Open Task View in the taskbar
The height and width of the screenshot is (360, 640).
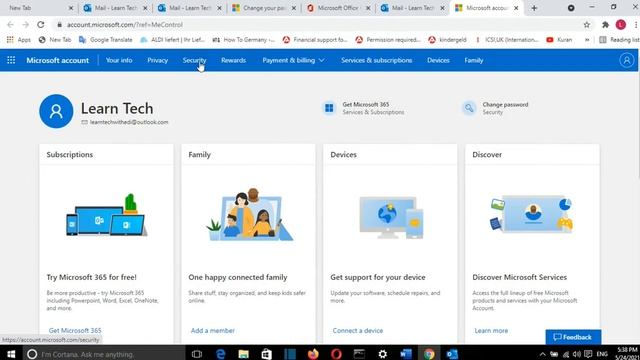click(x=197, y=354)
